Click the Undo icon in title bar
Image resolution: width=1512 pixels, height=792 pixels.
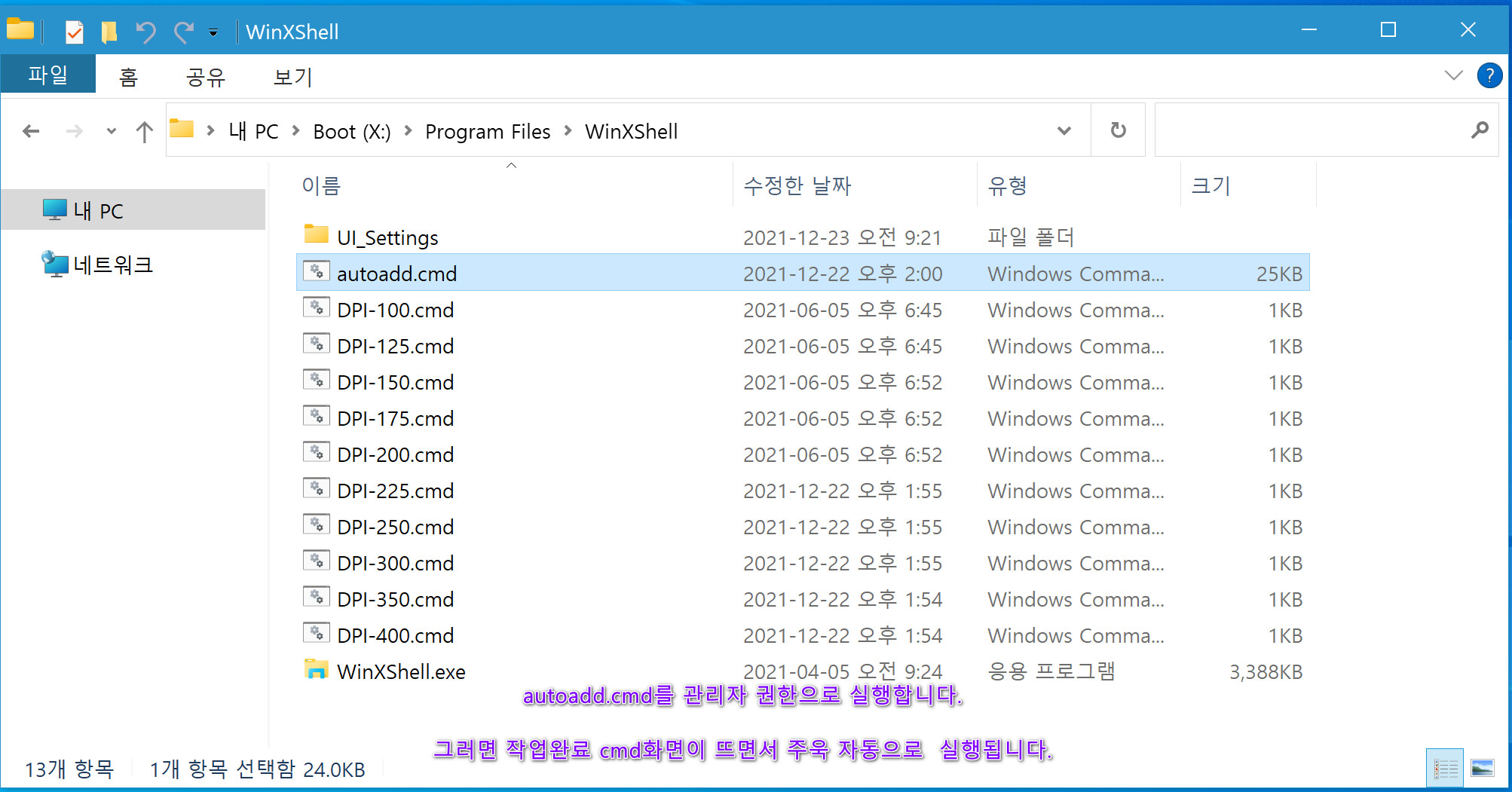(145, 32)
